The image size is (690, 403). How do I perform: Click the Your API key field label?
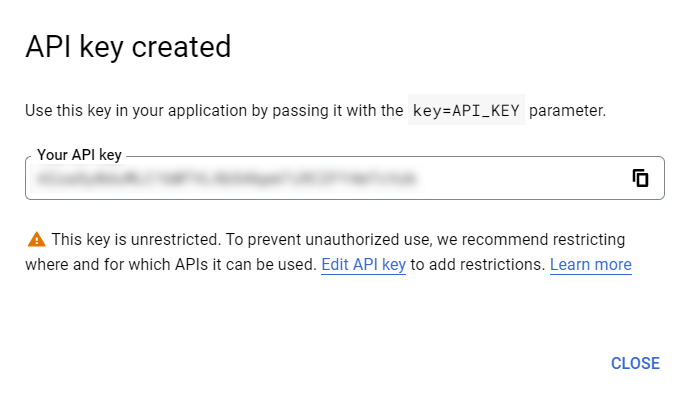pyautogui.click(x=79, y=155)
